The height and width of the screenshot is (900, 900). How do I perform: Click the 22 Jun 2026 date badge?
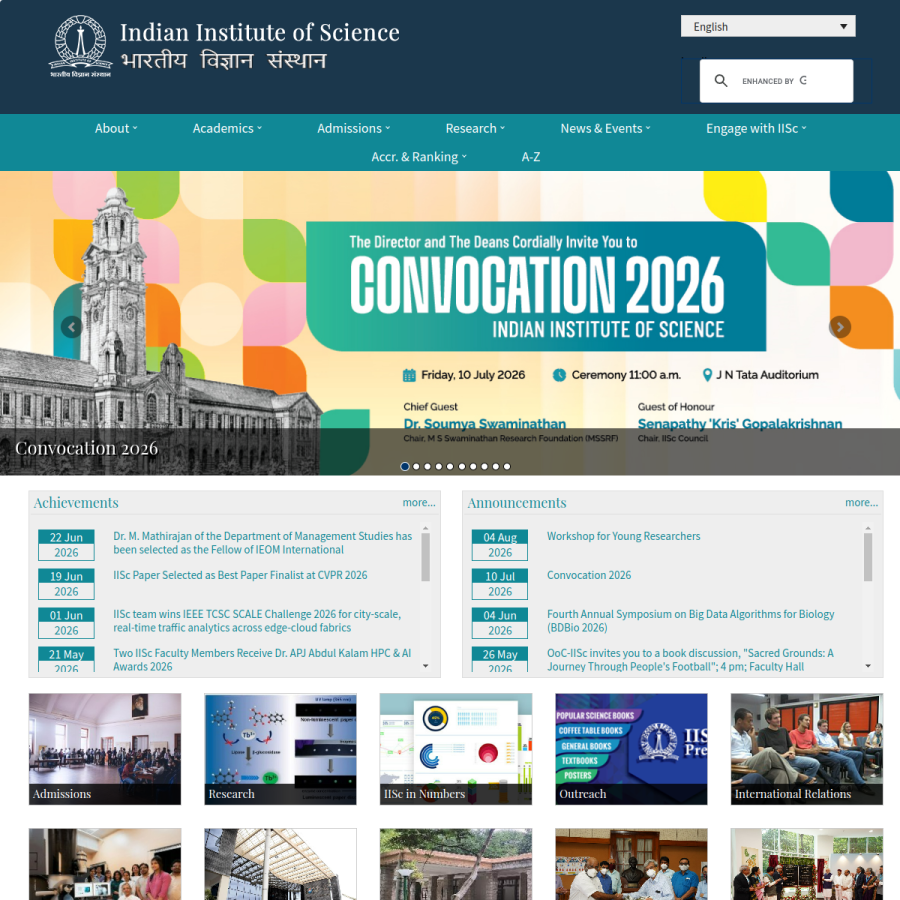tap(66, 545)
